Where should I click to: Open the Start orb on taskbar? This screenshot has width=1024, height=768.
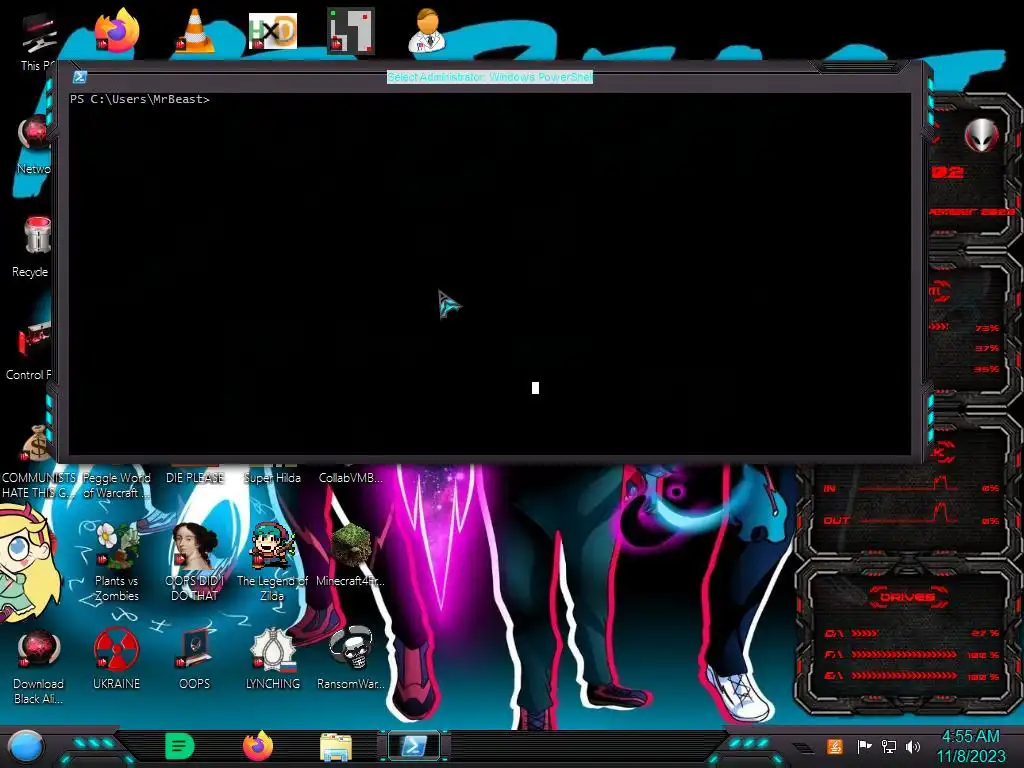[26, 746]
